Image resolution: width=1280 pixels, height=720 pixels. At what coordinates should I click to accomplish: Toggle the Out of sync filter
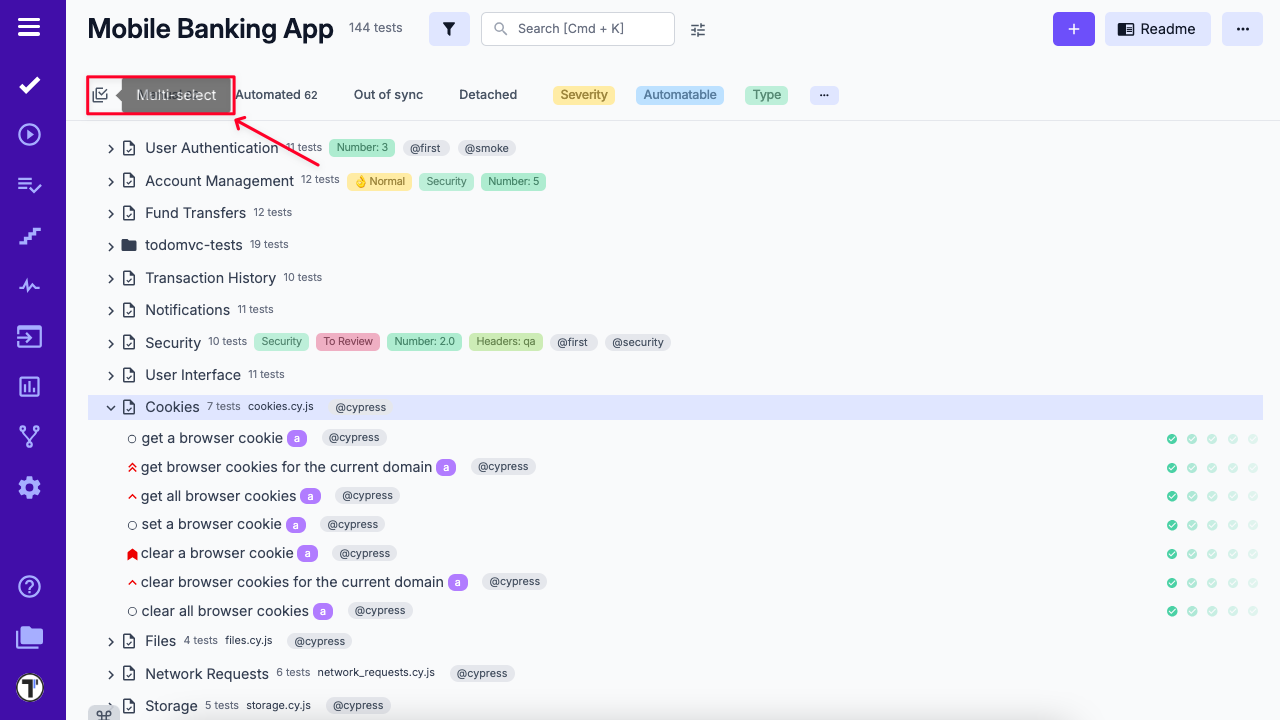(388, 94)
